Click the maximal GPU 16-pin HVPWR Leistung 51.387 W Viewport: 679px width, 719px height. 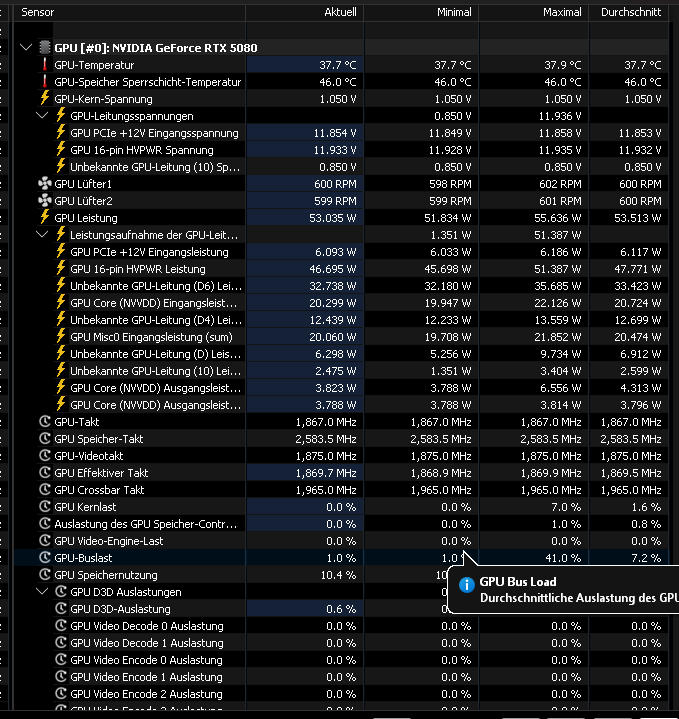click(558, 269)
